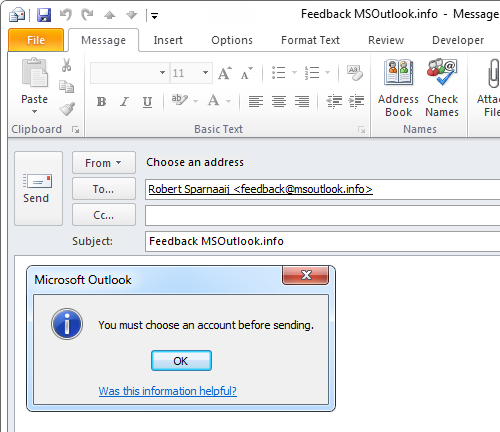
Task: Open Customize Quick Access Toolbar dropdown
Action: (x=154, y=15)
